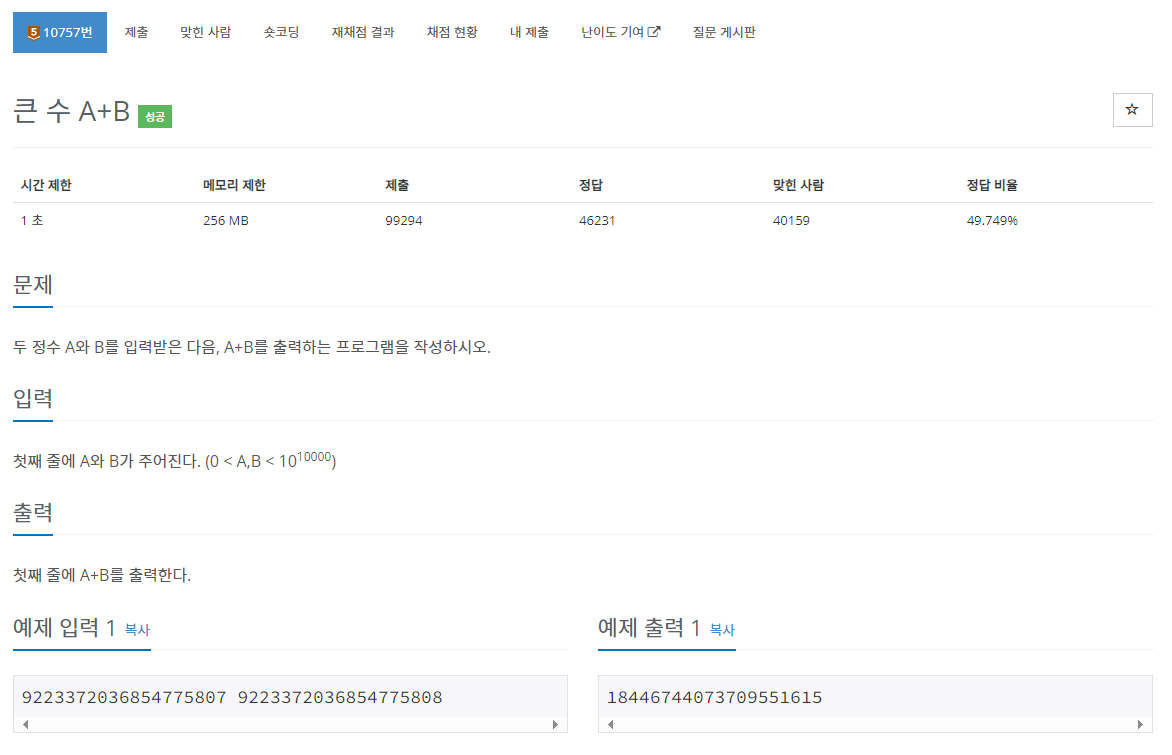The image size is (1172, 755).
Task: Open the 채점 현황 tab
Action: 451,32
